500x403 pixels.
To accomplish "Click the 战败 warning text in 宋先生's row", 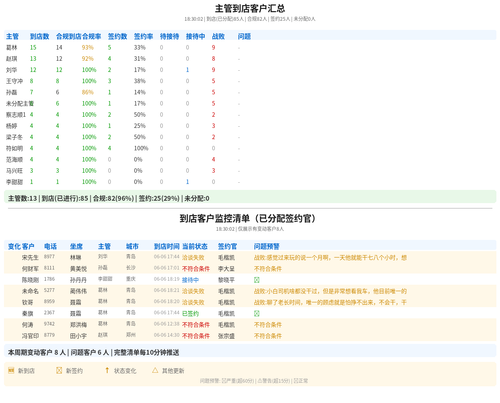I will pos(330,258).
